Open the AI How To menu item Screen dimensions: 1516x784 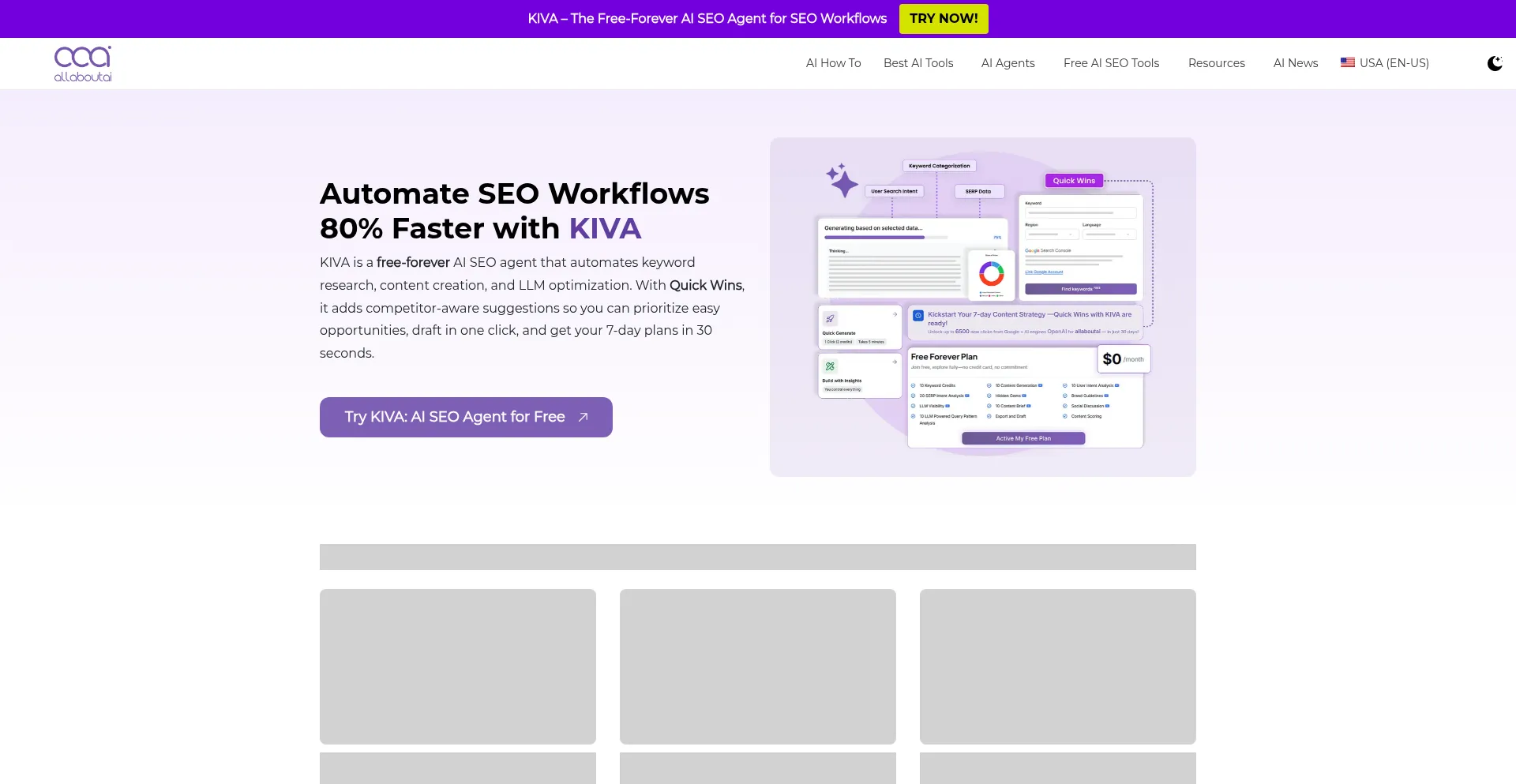pyautogui.click(x=833, y=63)
